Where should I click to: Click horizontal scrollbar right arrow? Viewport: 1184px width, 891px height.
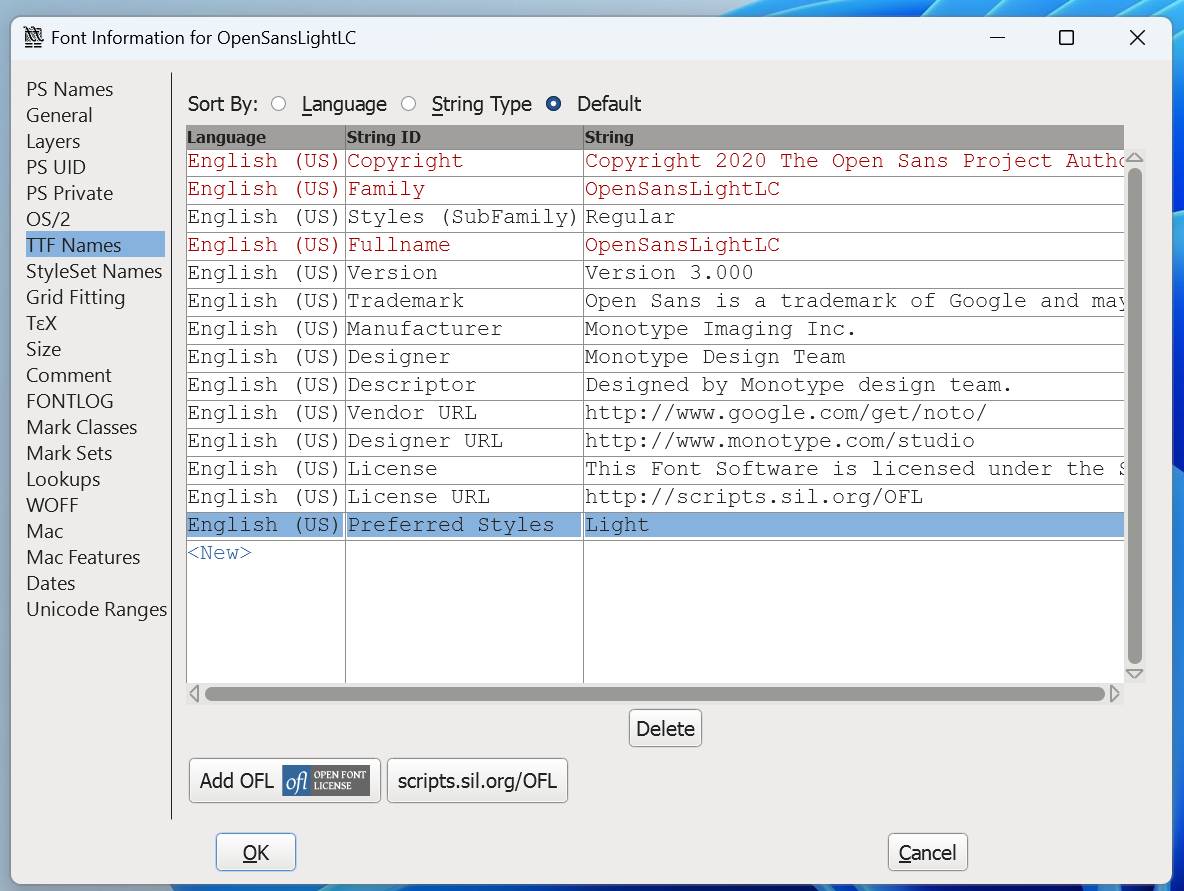pos(1115,694)
